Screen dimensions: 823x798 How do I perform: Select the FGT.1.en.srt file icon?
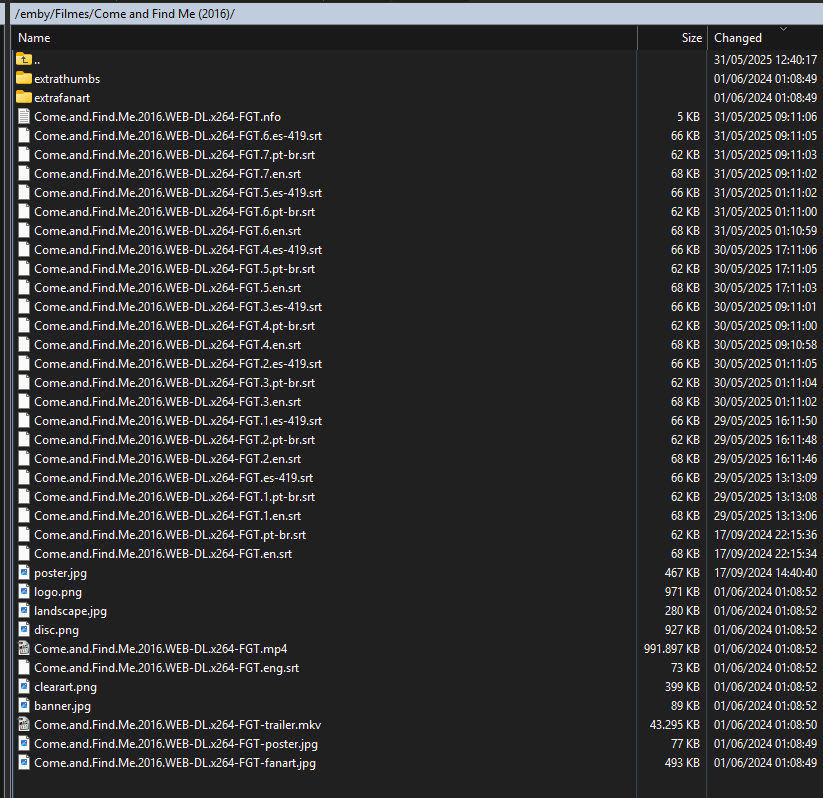pos(24,516)
